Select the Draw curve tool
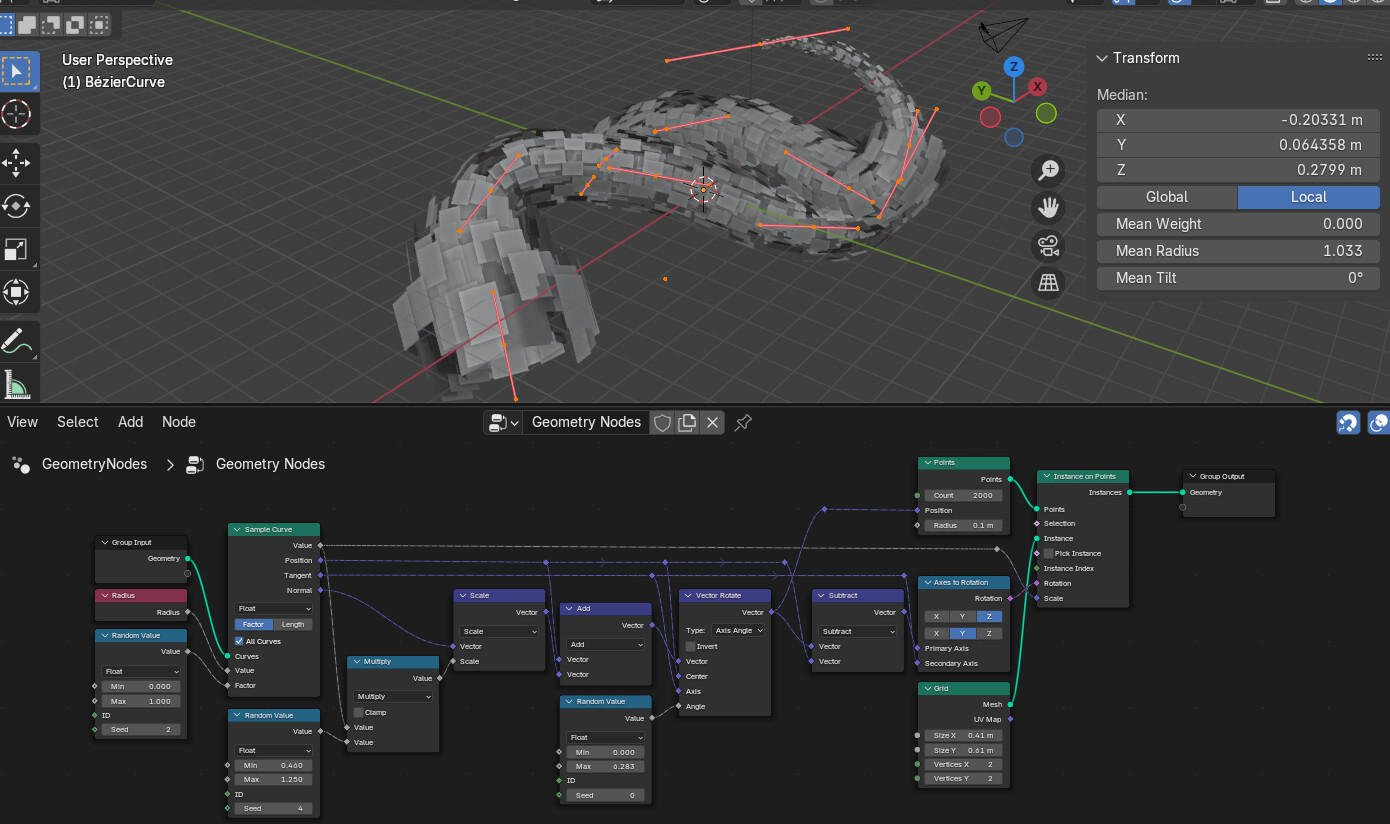 click(17, 341)
